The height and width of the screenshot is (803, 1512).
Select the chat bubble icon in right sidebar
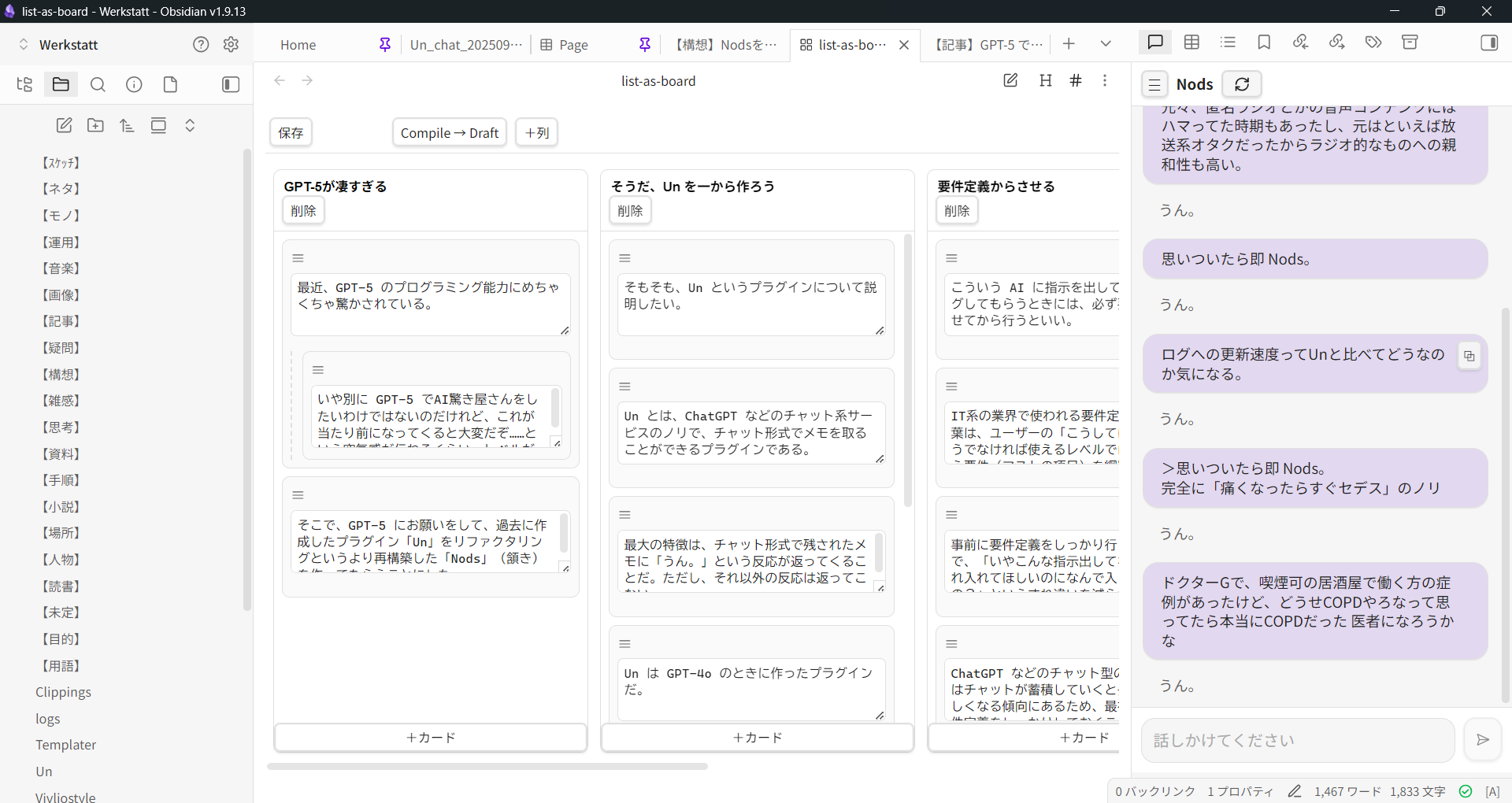1155,43
